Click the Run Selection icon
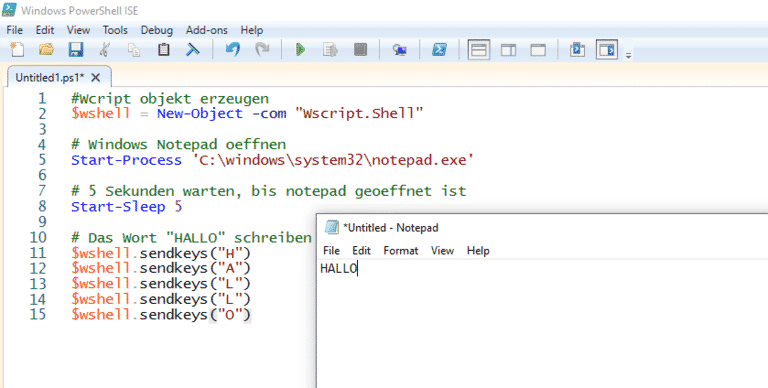This screenshot has height=388, width=768. coord(331,49)
